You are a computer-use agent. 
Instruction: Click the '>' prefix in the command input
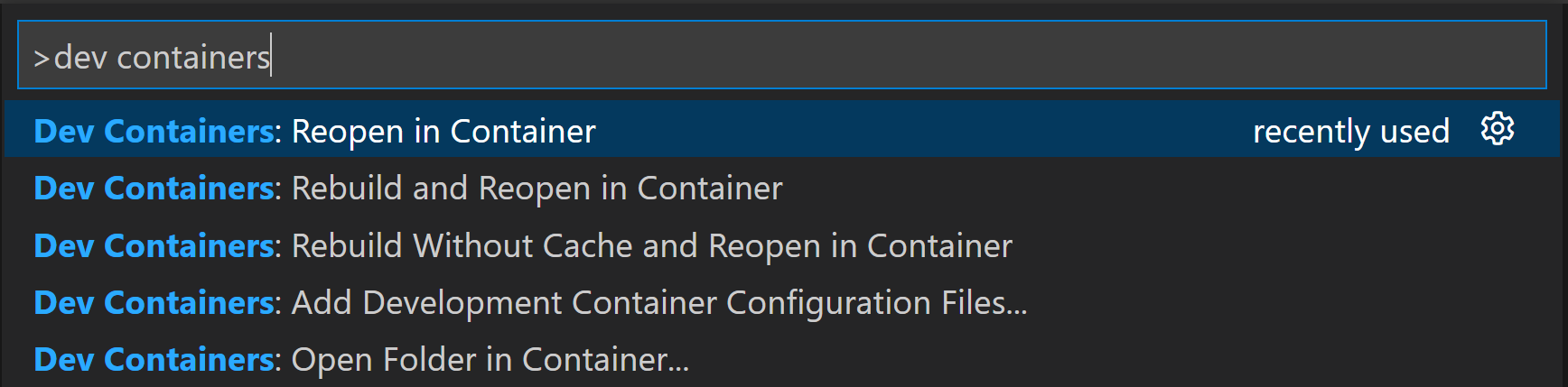pos(42,59)
